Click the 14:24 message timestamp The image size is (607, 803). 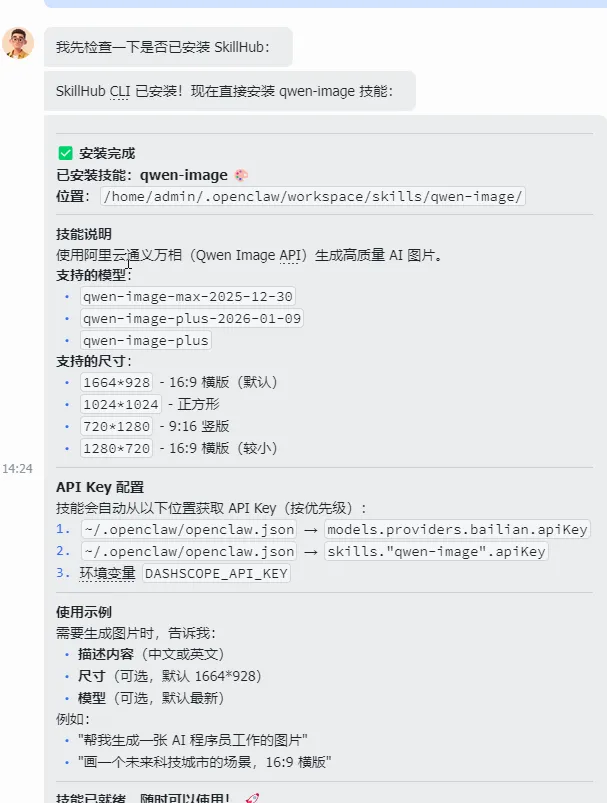pos(17,468)
